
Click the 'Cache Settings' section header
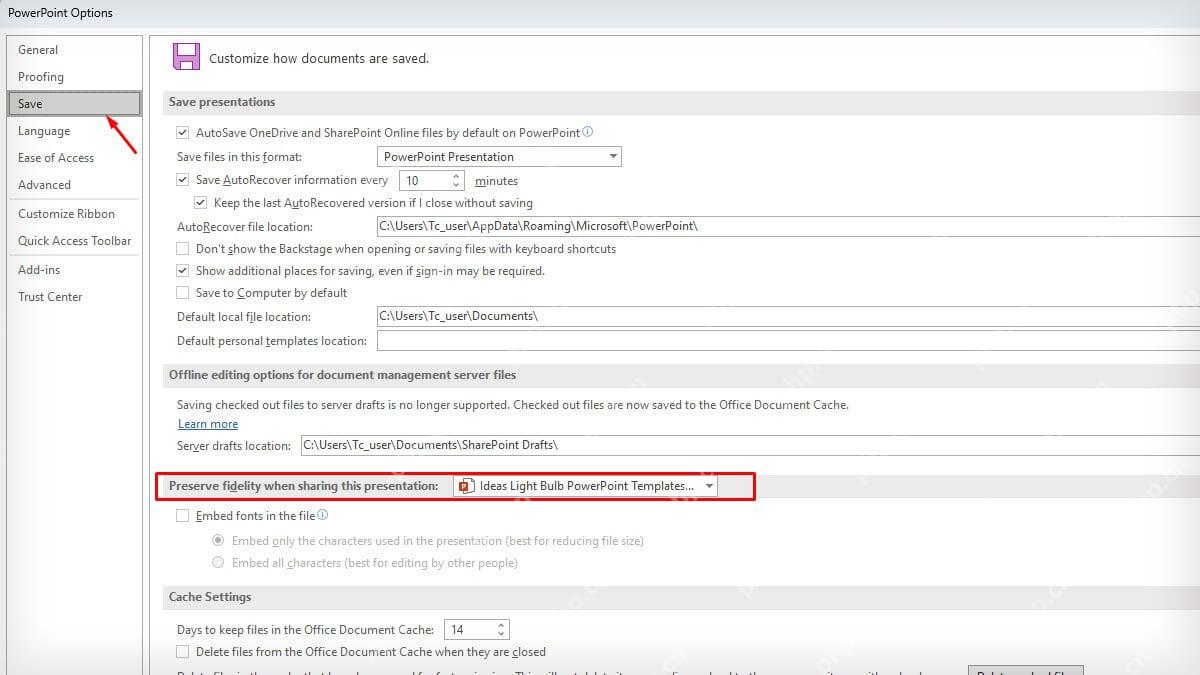pyautogui.click(x=210, y=597)
